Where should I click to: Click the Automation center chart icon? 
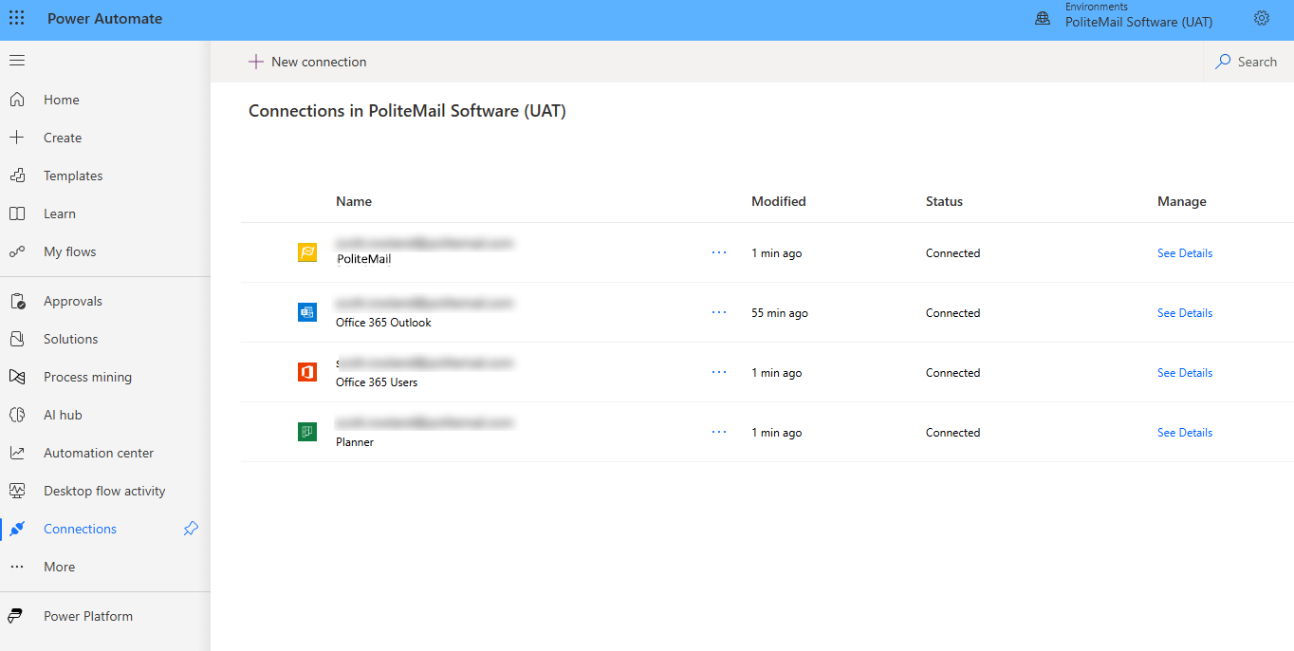coord(17,453)
